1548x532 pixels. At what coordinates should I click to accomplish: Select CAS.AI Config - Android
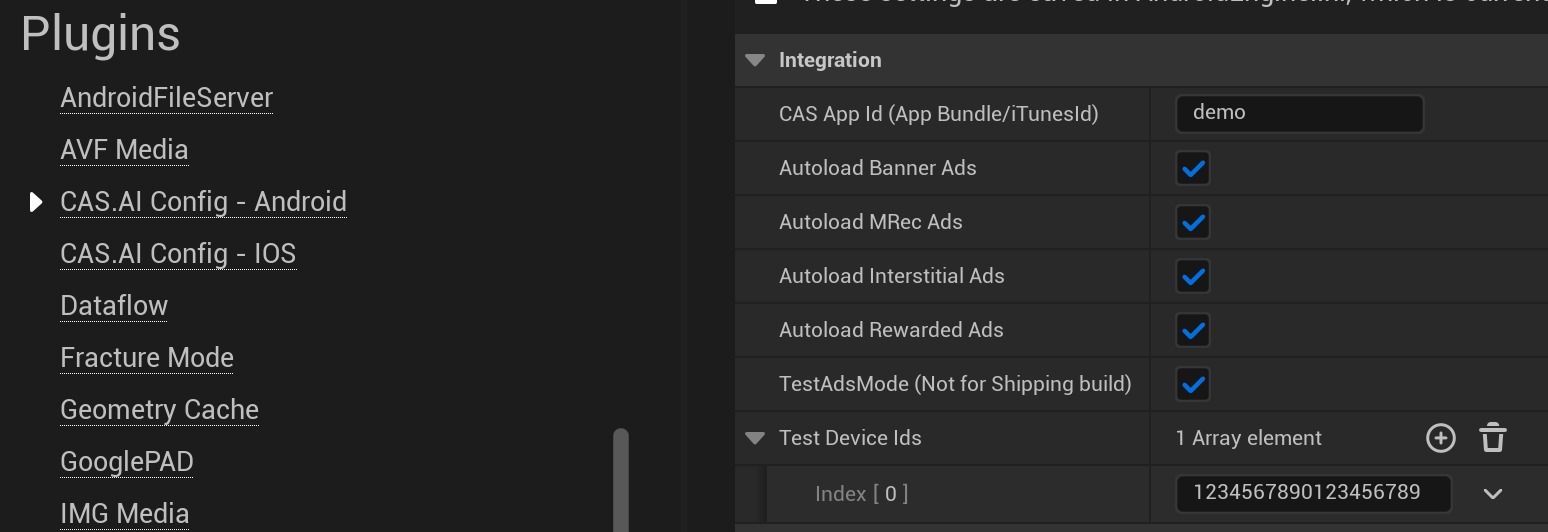[x=203, y=202]
